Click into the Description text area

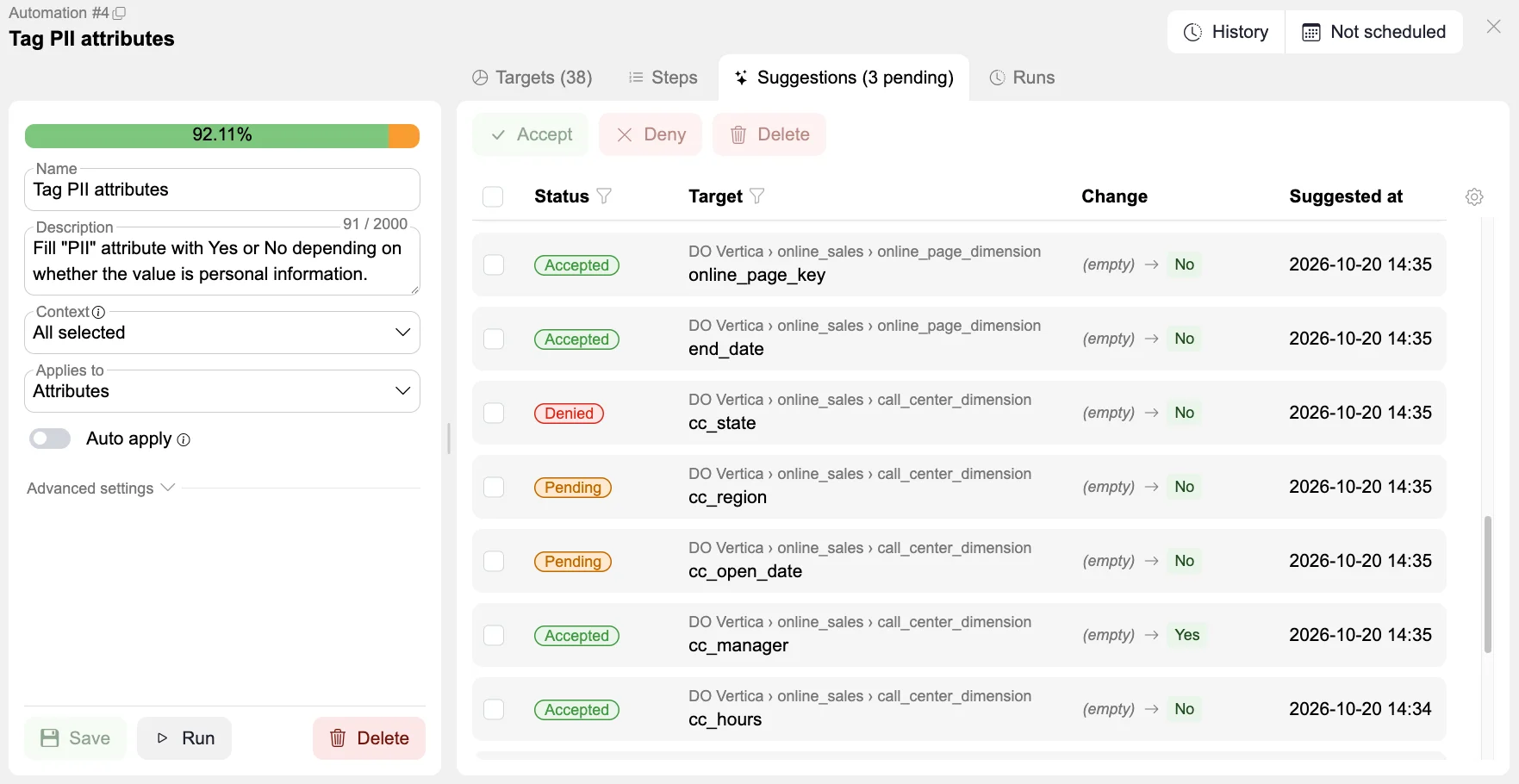(222, 261)
